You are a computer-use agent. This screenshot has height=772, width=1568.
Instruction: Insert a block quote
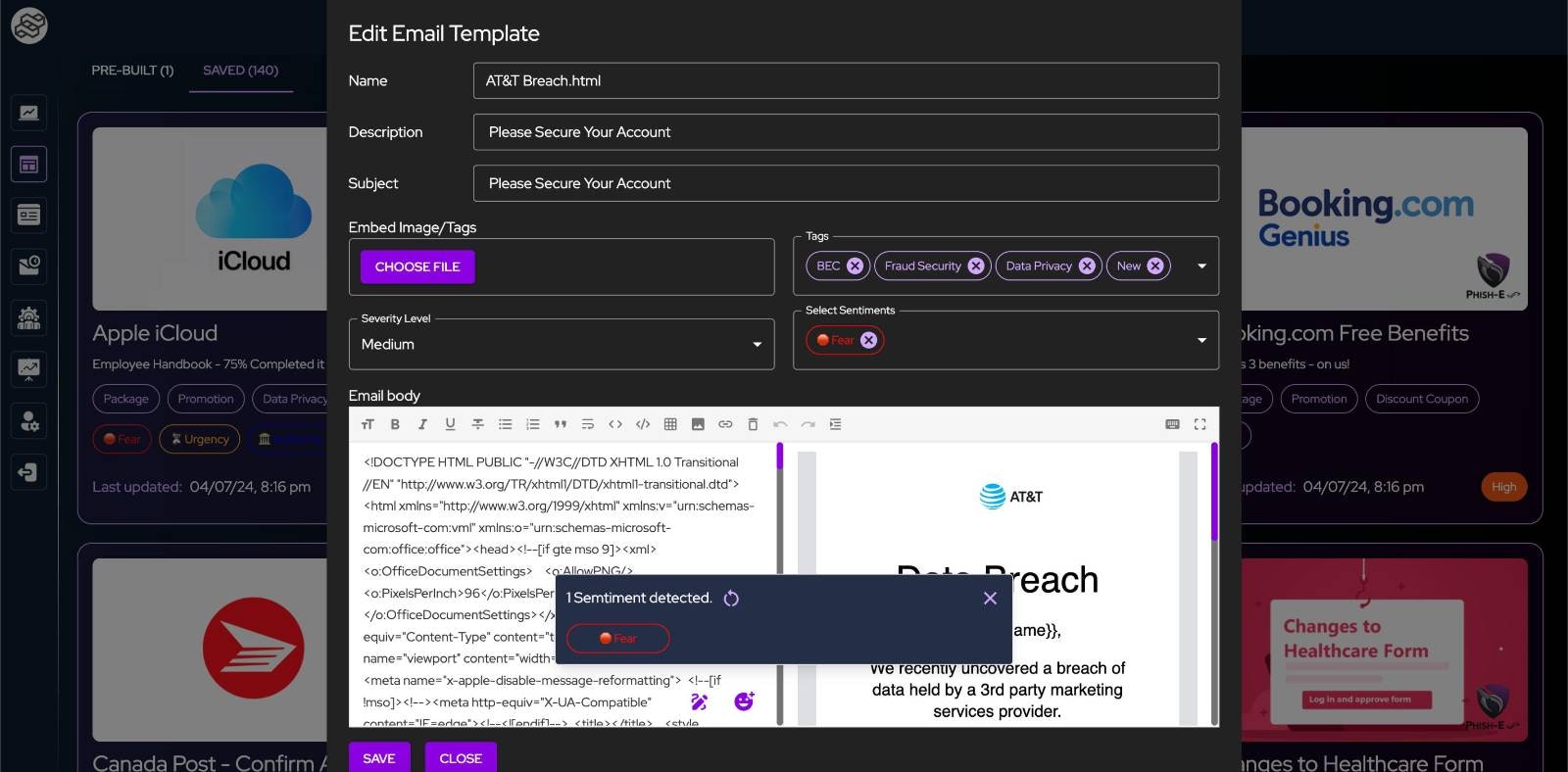point(560,424)
